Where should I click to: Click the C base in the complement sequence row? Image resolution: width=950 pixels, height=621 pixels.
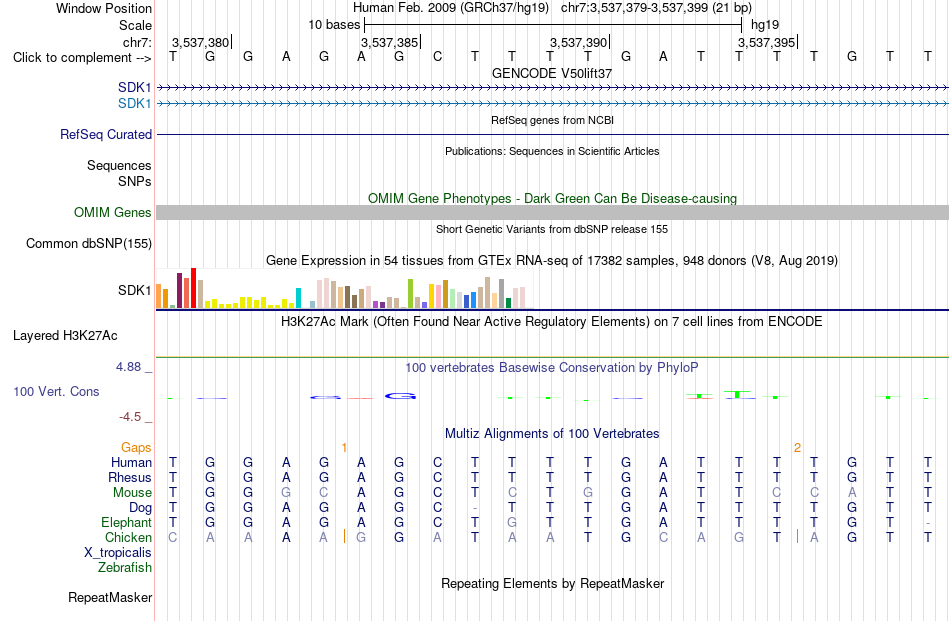coord(437,57)
